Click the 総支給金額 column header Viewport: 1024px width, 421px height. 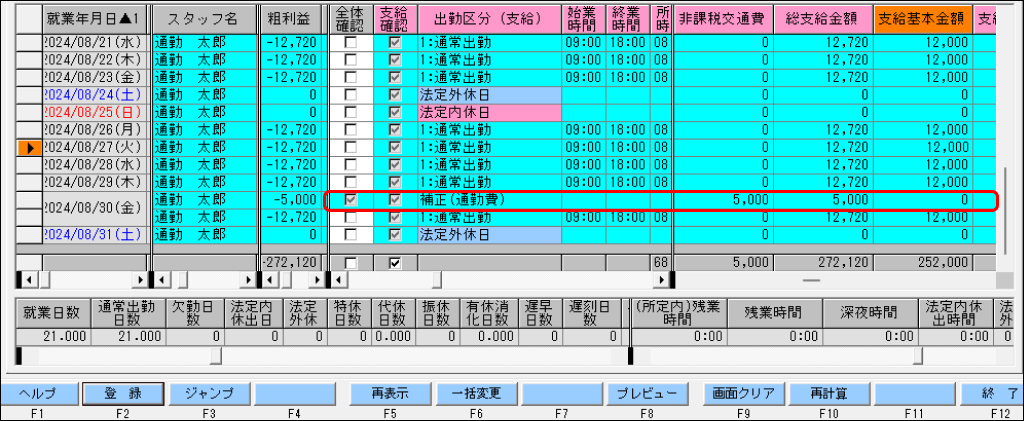tap(824, 19)
